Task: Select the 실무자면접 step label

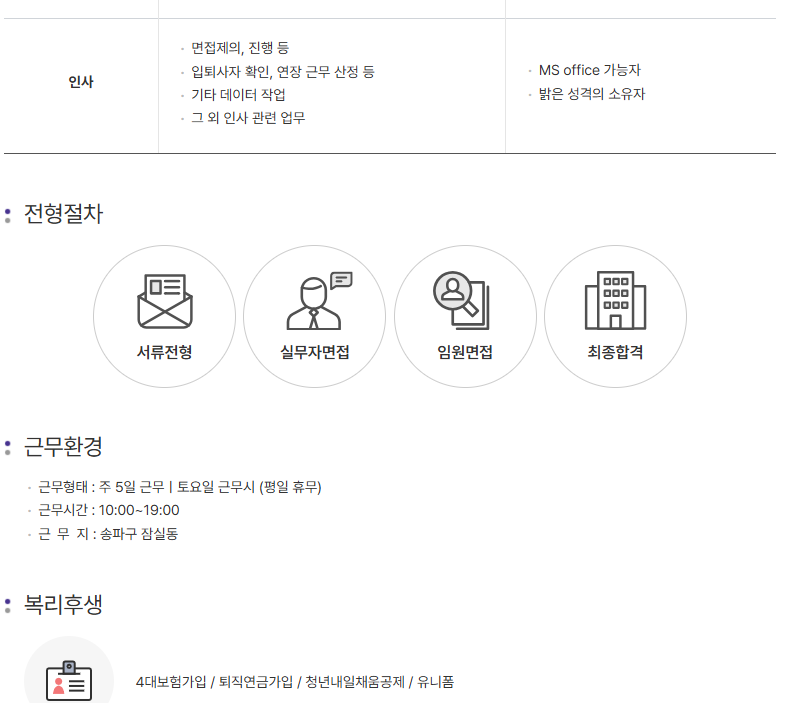Action: tap(315, 352)
